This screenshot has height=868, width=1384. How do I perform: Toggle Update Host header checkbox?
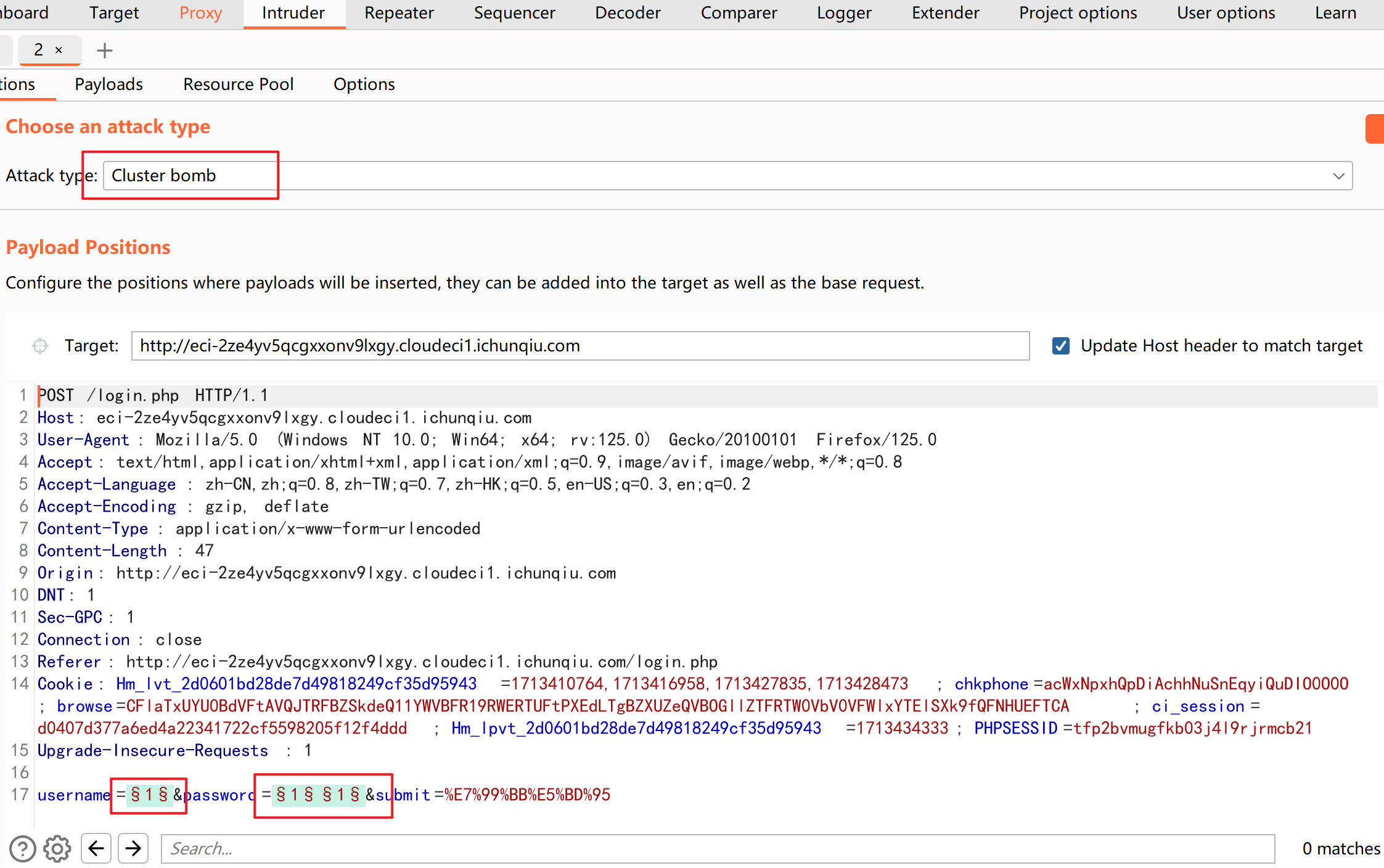[x=1061, y=346]
